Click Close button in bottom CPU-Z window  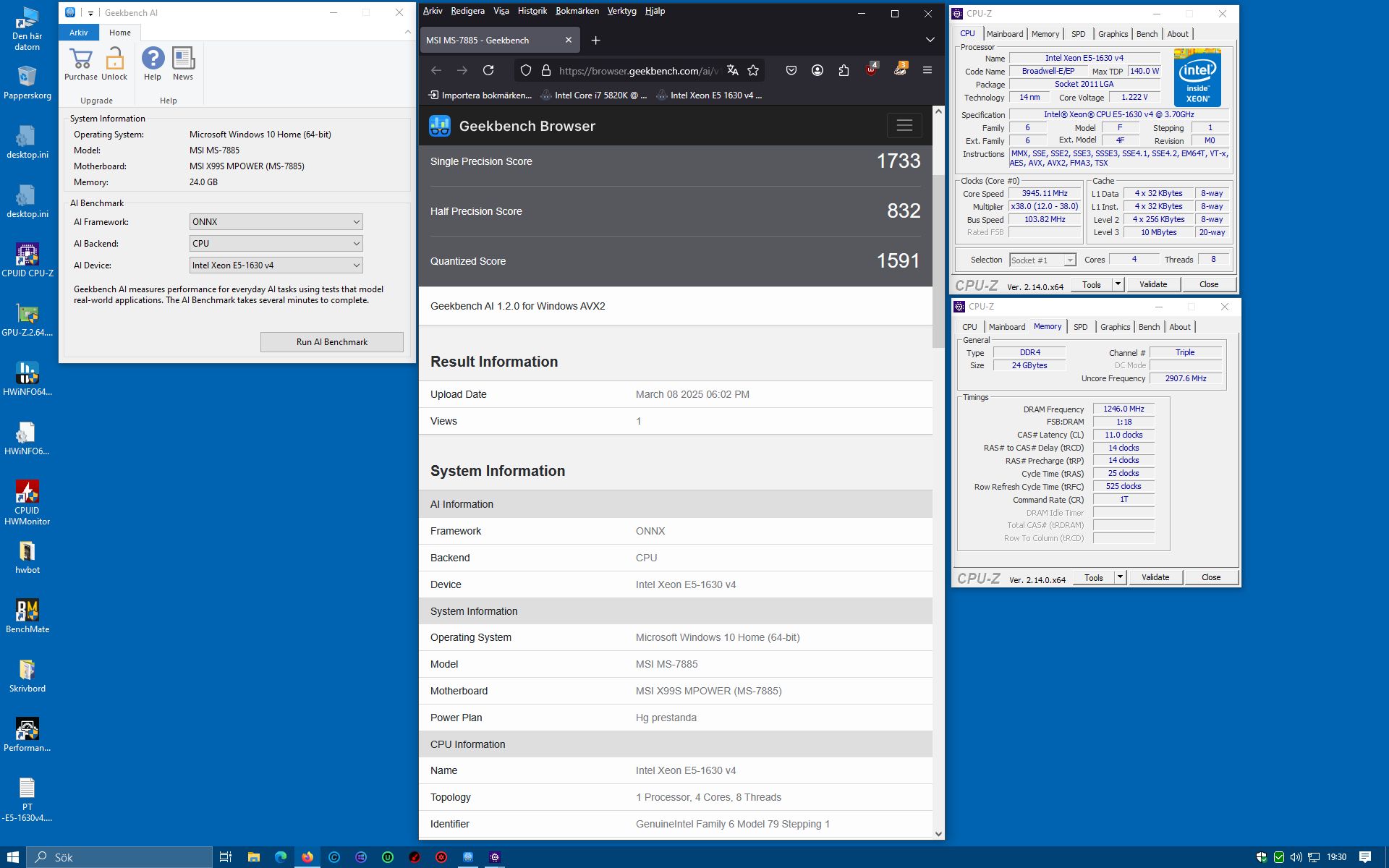(1211, 577)
